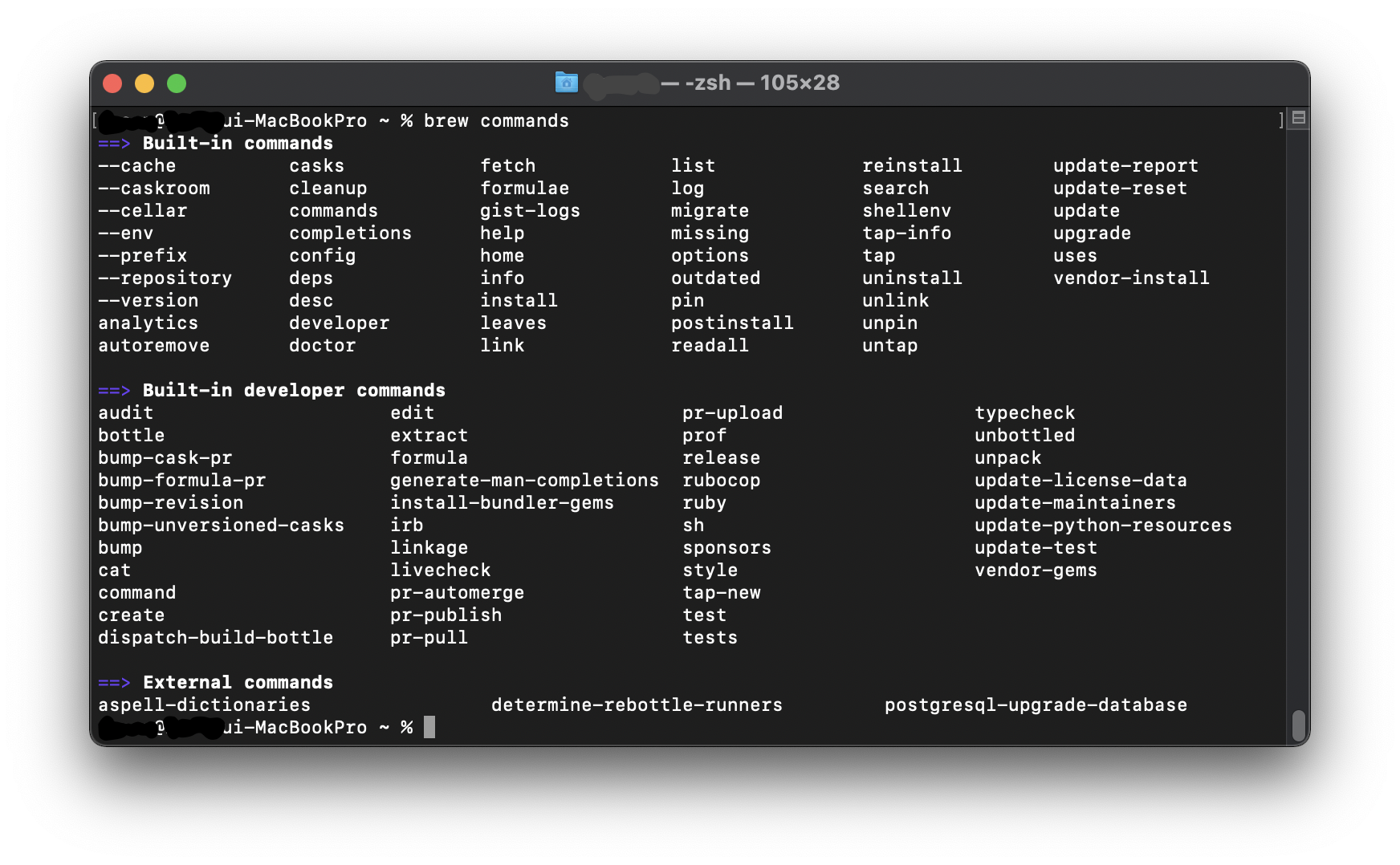Viewport: 1400px width, 865px height.
Task: Click the 'External commands' heading
Action: coord(238,683)
